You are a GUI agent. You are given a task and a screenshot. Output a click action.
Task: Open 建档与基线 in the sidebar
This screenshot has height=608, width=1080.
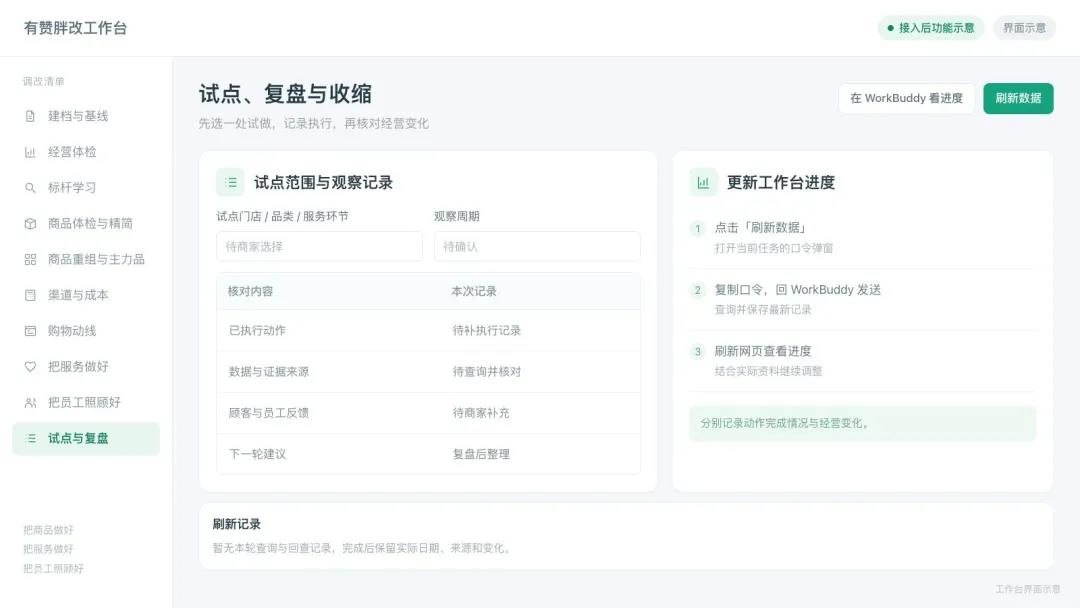point(86,116)
